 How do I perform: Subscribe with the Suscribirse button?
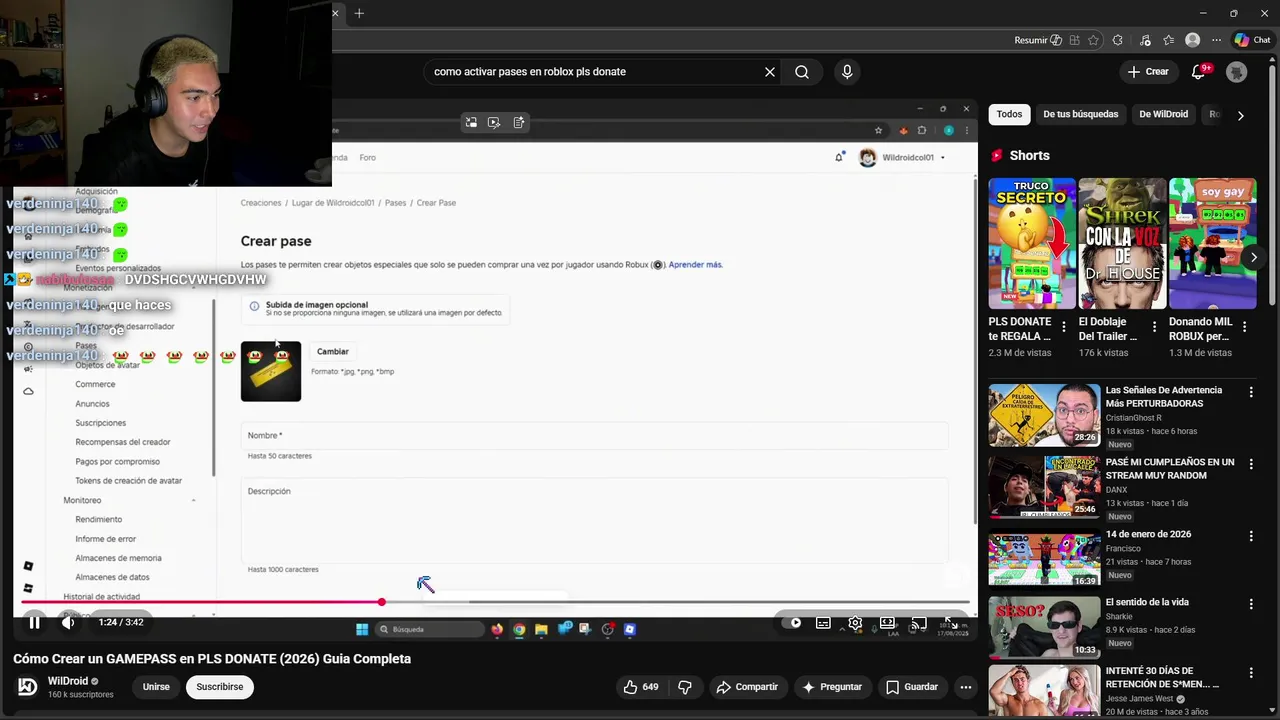(220, 687)
